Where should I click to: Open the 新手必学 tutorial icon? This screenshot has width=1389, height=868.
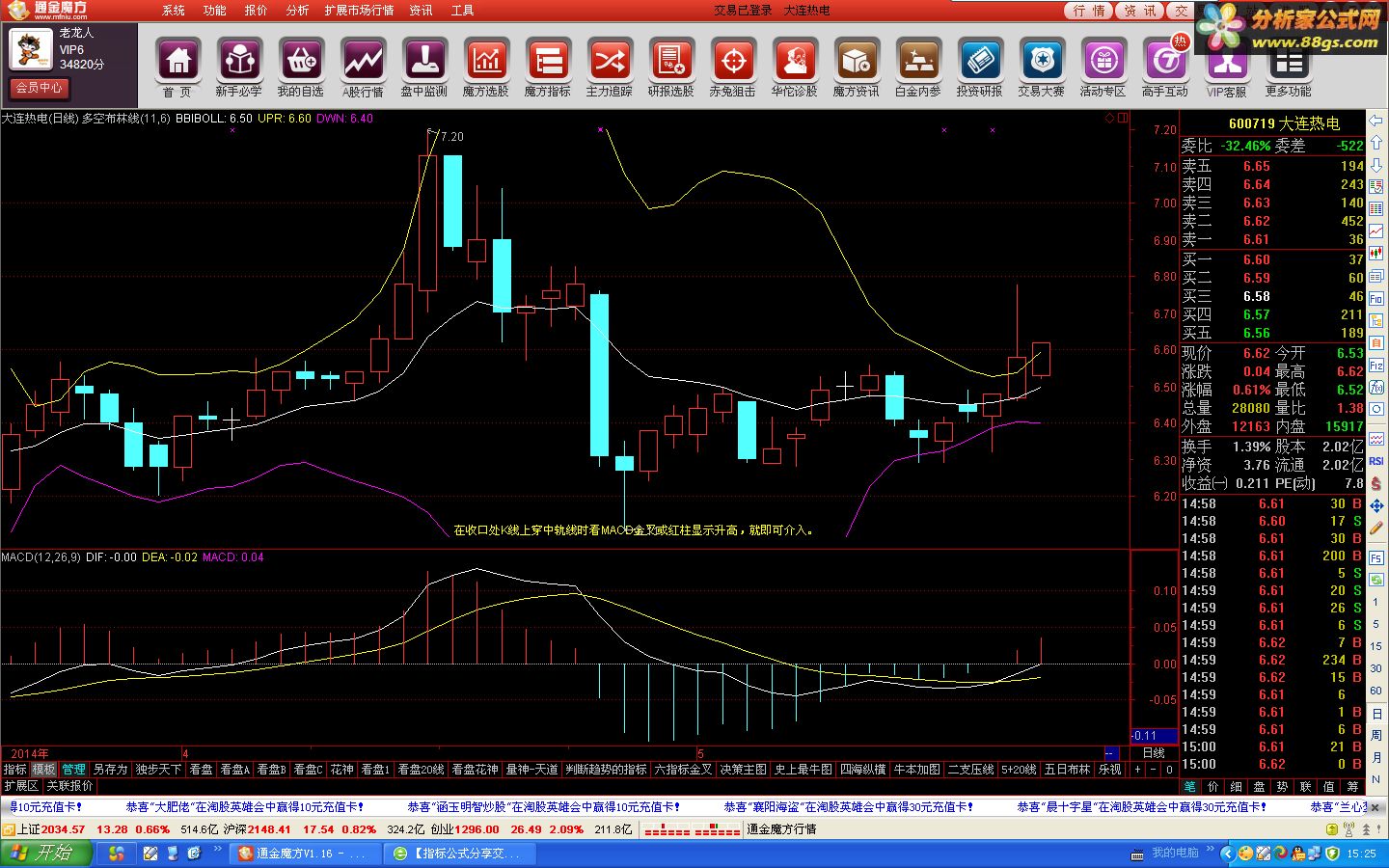point(239,62)
